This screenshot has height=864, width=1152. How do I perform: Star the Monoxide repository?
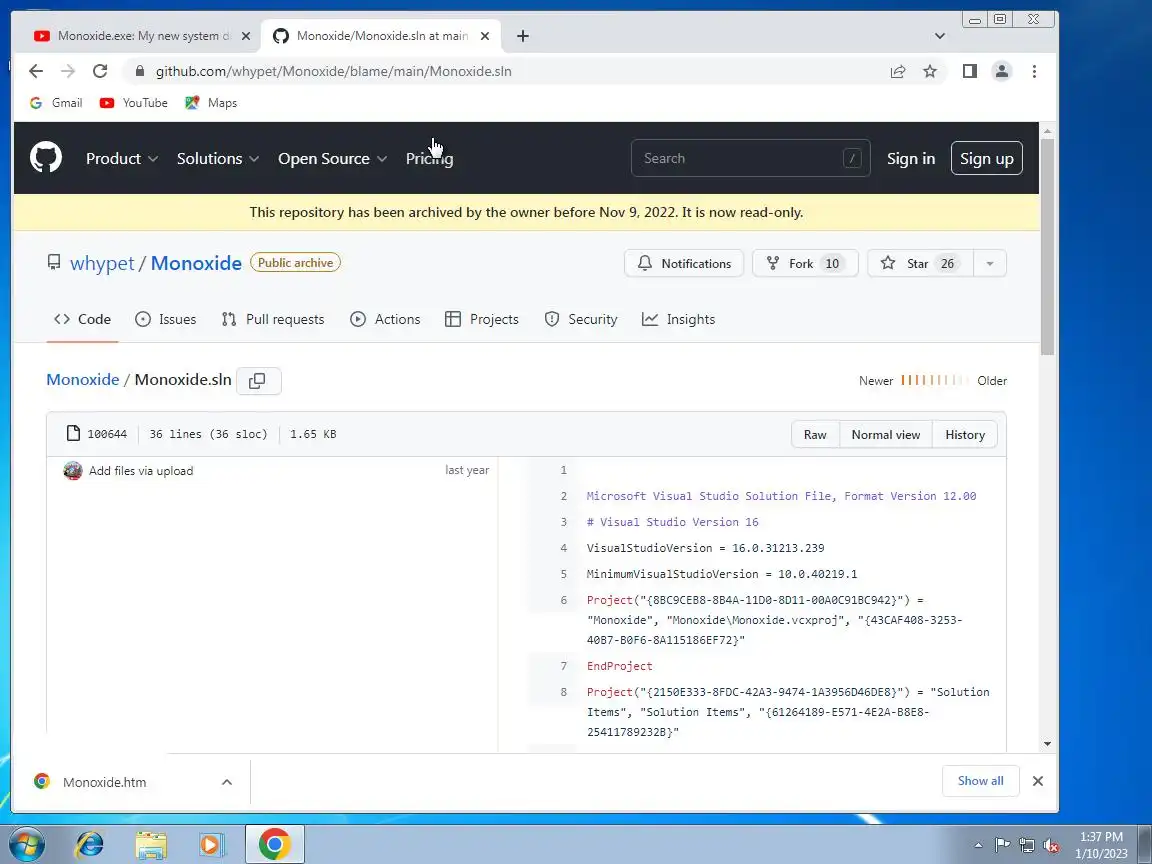coord(921,263)
